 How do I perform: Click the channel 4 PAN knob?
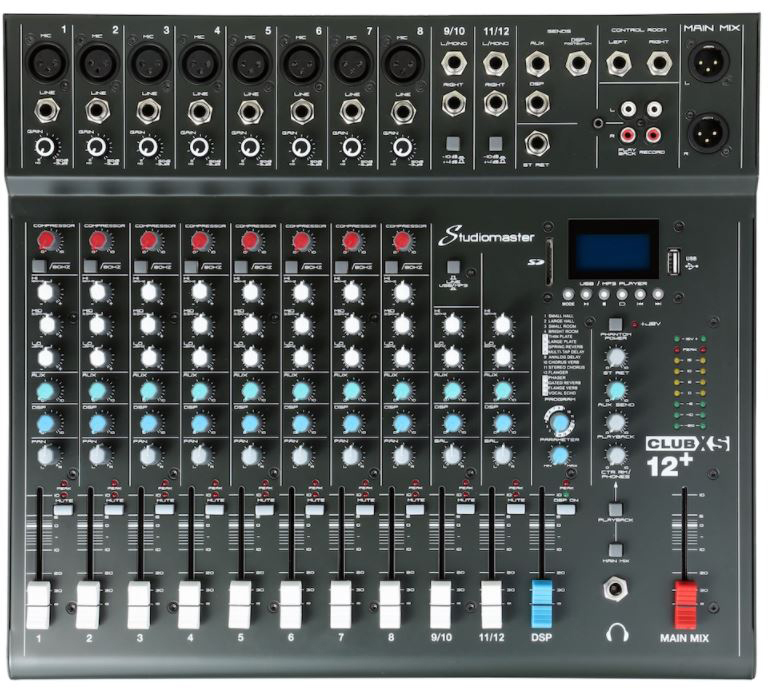click(x=199, y=456)
